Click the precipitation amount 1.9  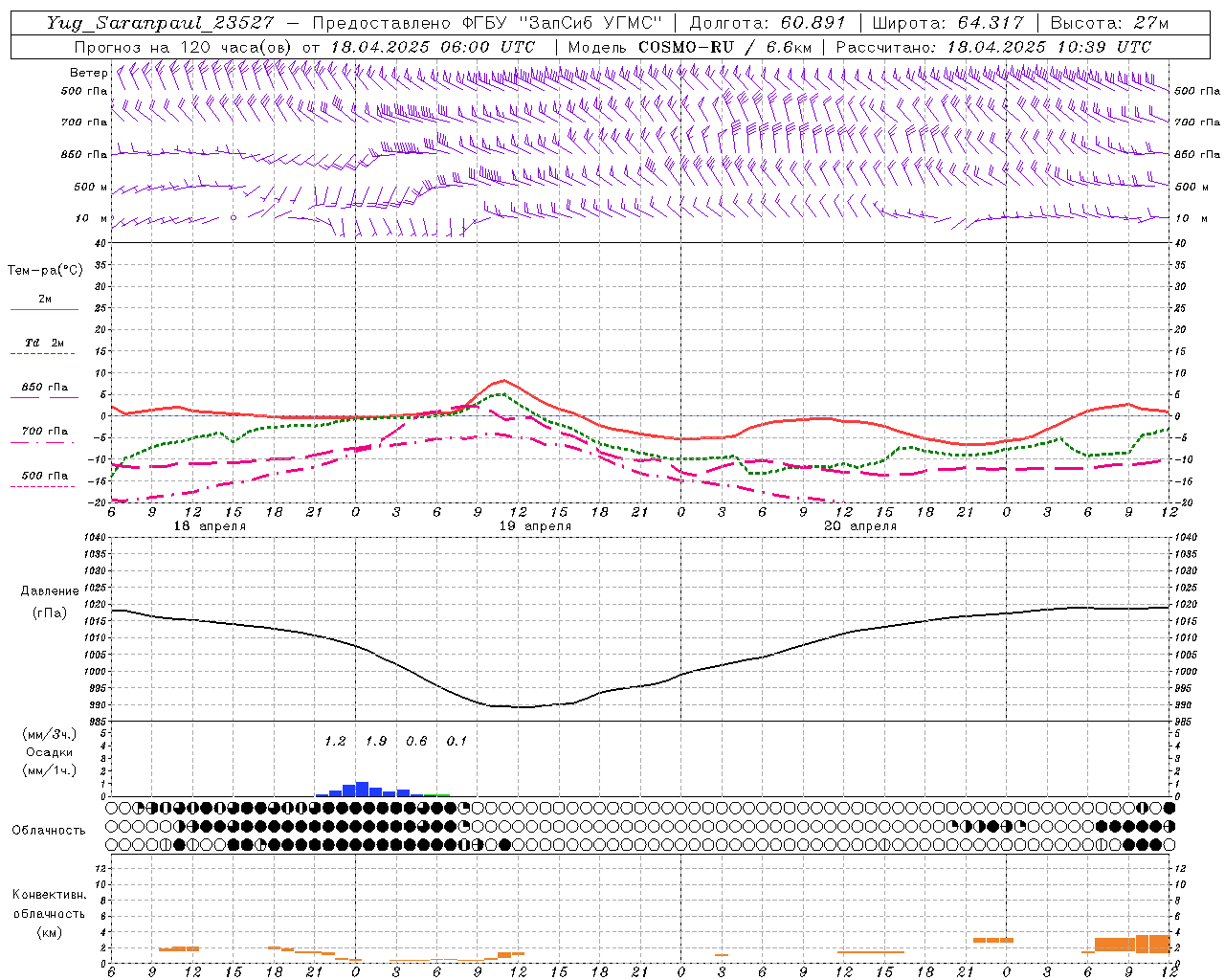376,741
